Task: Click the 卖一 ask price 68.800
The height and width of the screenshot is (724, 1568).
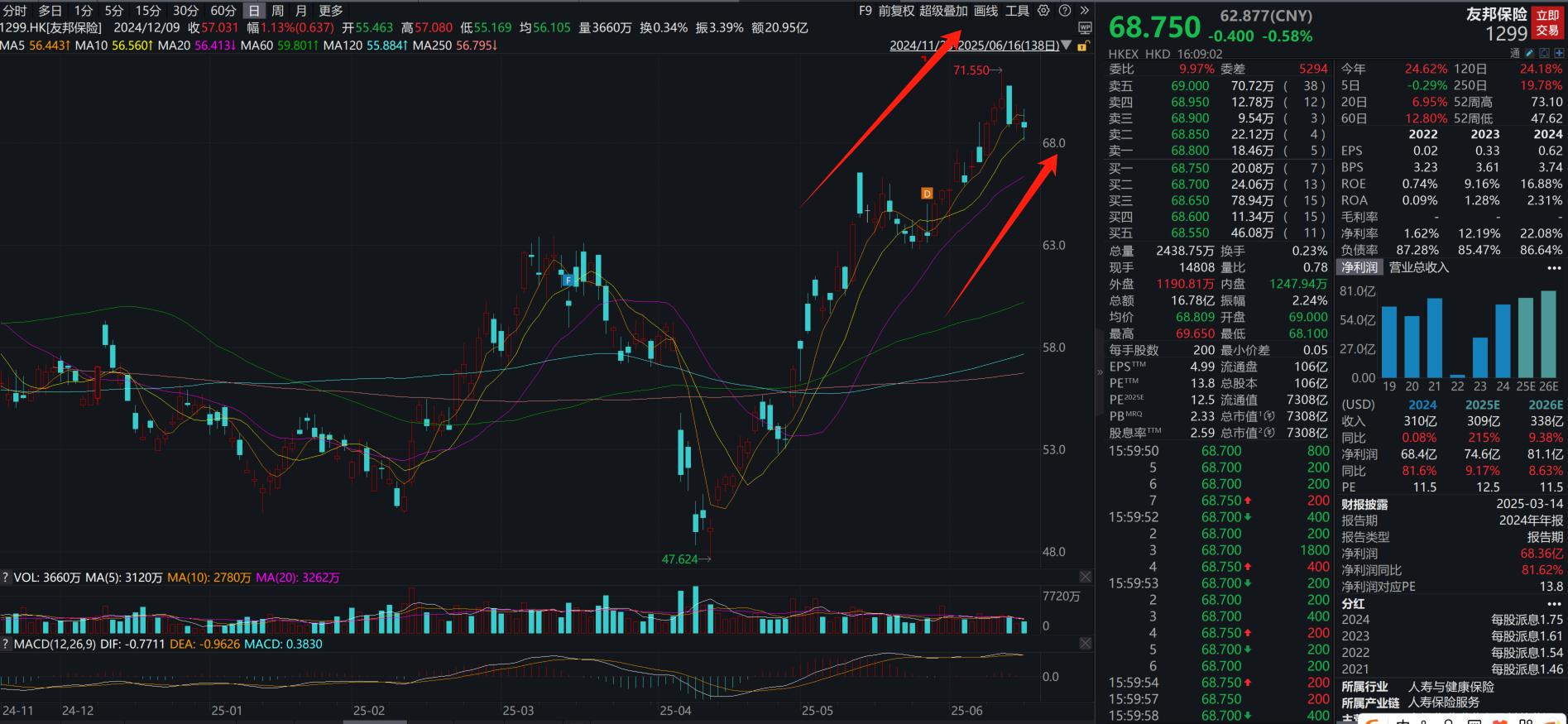Action: 1190,151
